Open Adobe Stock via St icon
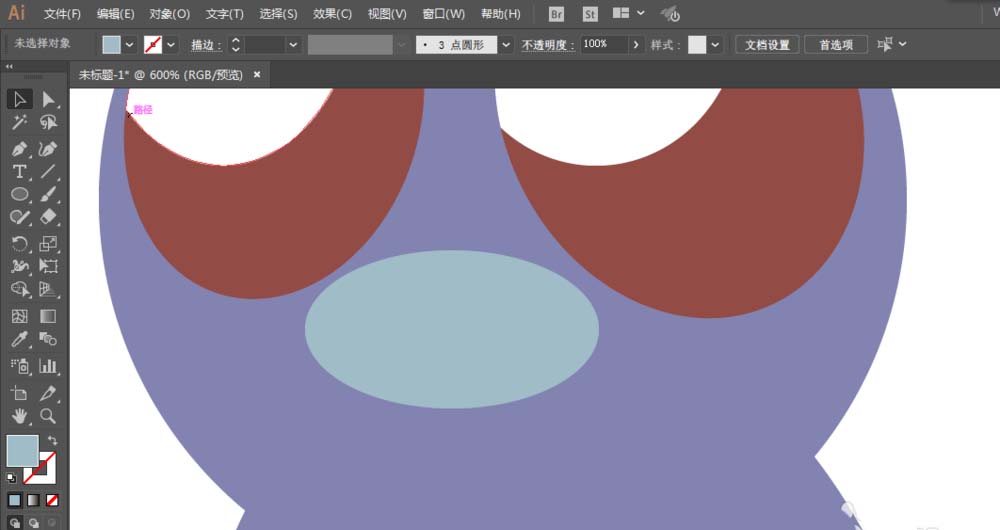1000x530 pixels. click(x=590, y=14)
